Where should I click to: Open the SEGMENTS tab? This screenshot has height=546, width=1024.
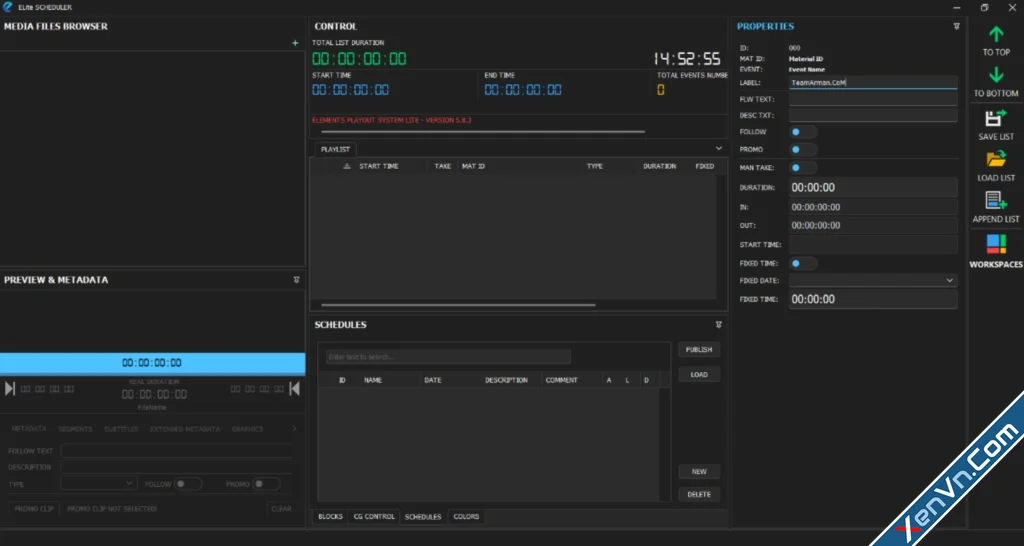click(75, 429)
